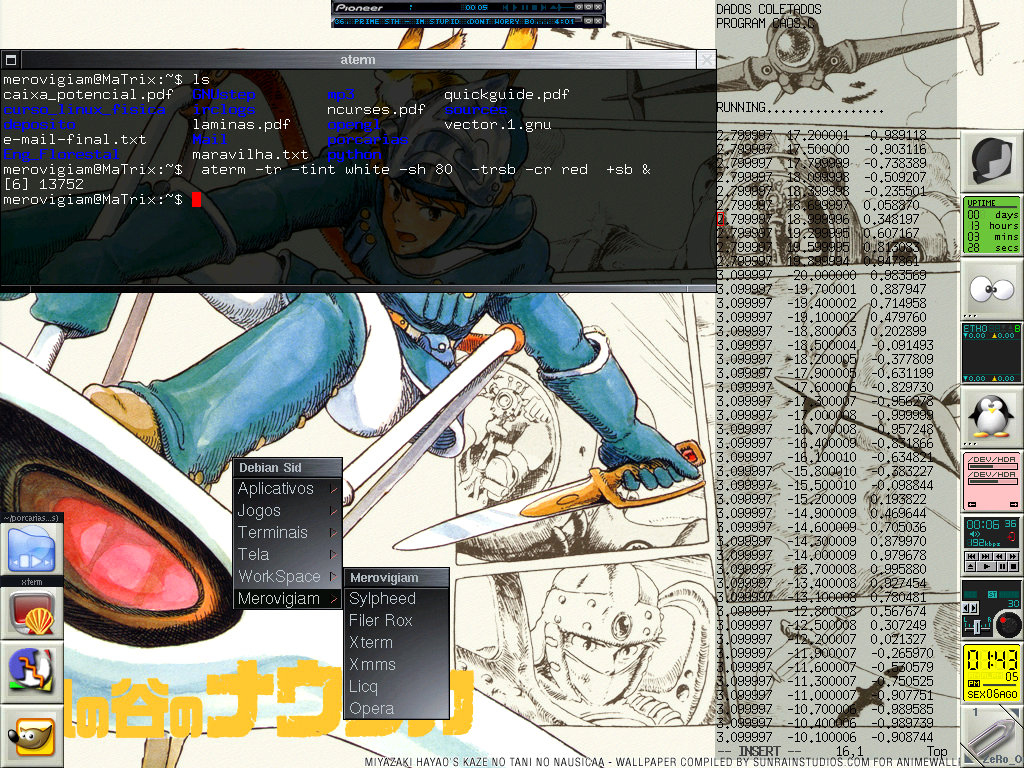Click the mixer applet volume knob
The width and height of the screenshot is (1024, 768).
pyautogui.click(x=1008, y=625)
